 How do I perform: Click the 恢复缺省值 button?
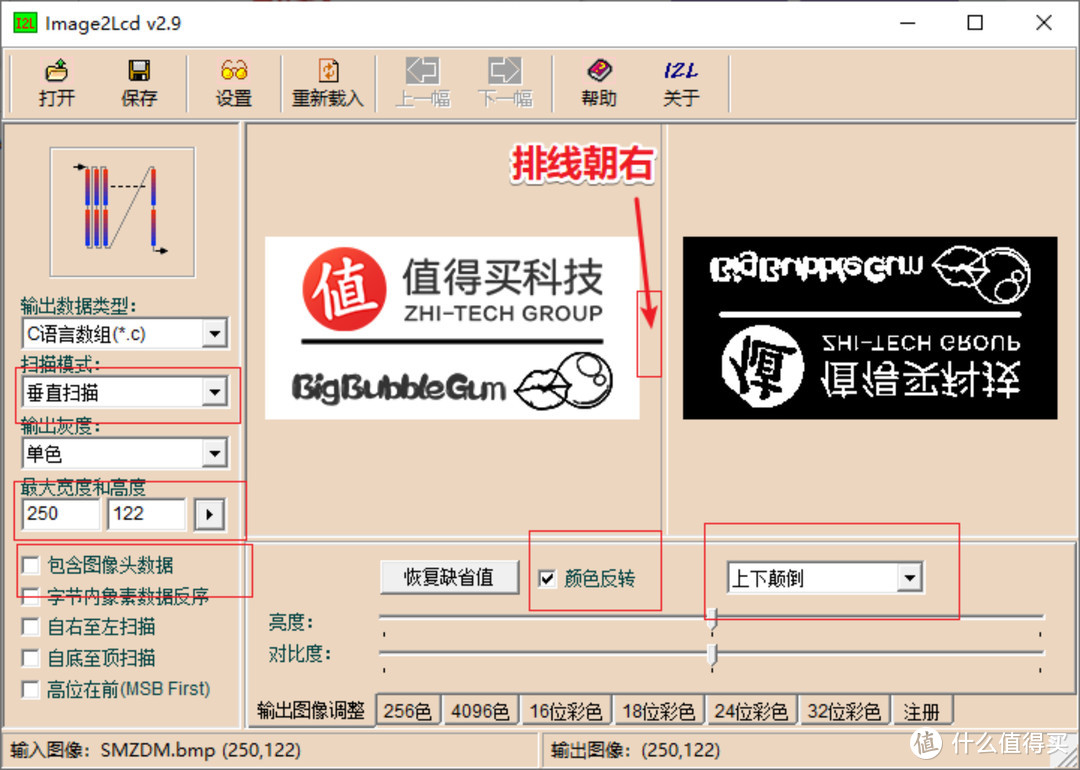tap(449, 577)
